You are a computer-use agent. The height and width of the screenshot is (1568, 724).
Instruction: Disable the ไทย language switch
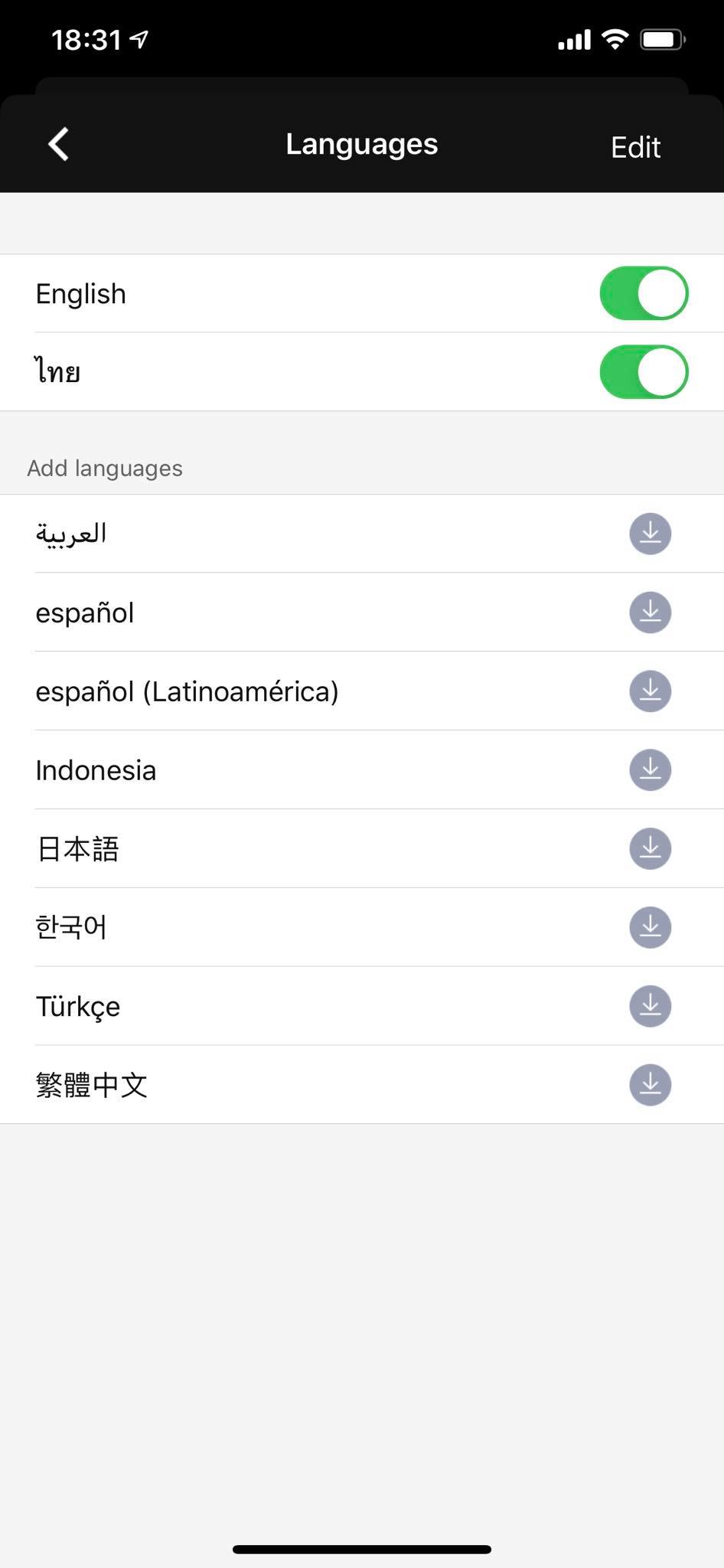[x=643, y=373]
